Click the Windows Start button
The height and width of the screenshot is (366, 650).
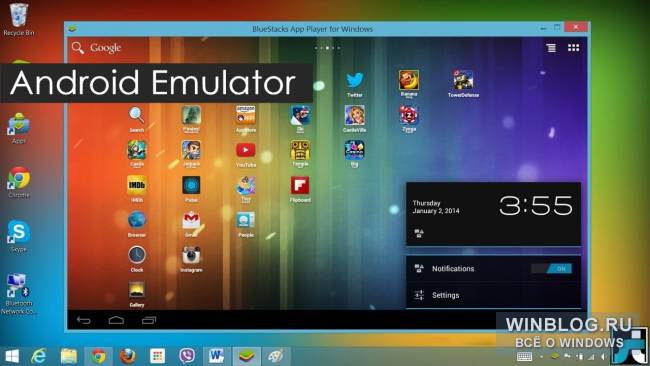(x=12, y=356)
